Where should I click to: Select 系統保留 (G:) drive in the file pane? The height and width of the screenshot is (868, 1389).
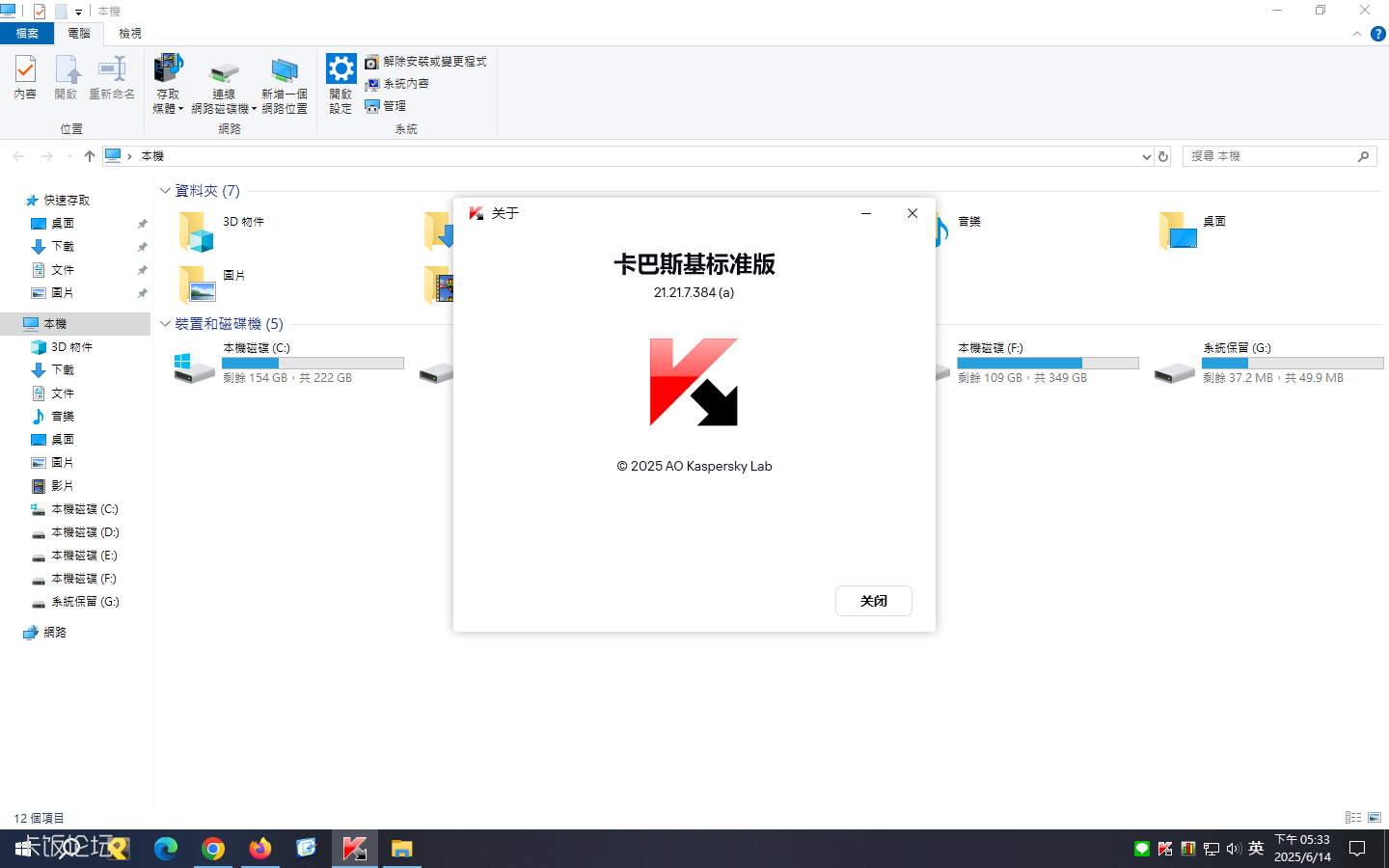point(1268,363)
